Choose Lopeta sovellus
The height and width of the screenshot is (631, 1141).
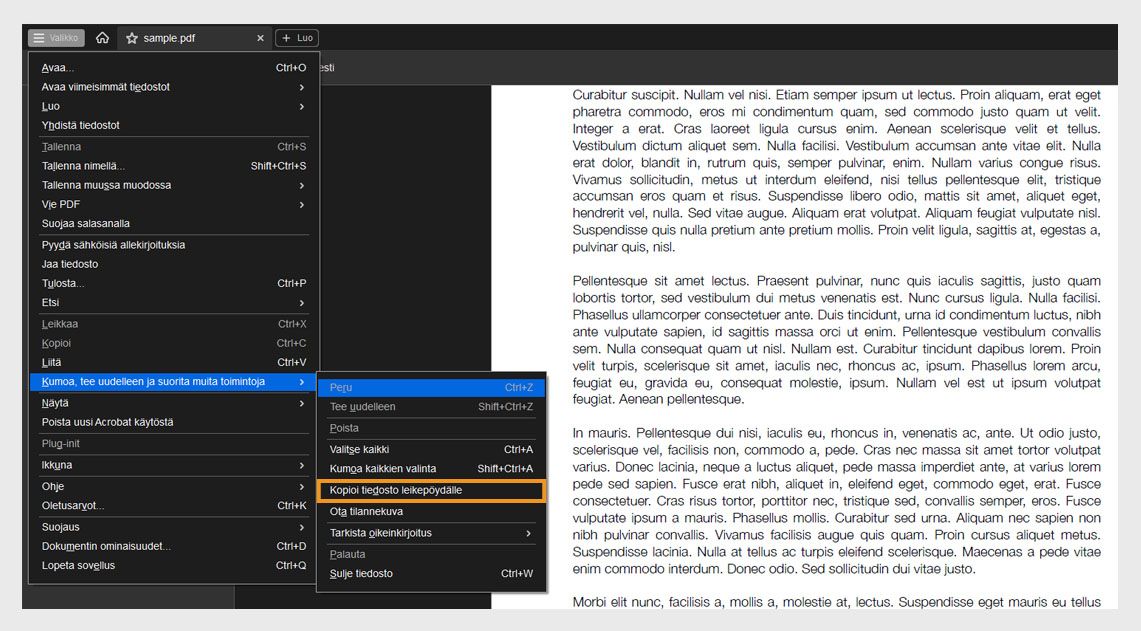tap(173, 565)
